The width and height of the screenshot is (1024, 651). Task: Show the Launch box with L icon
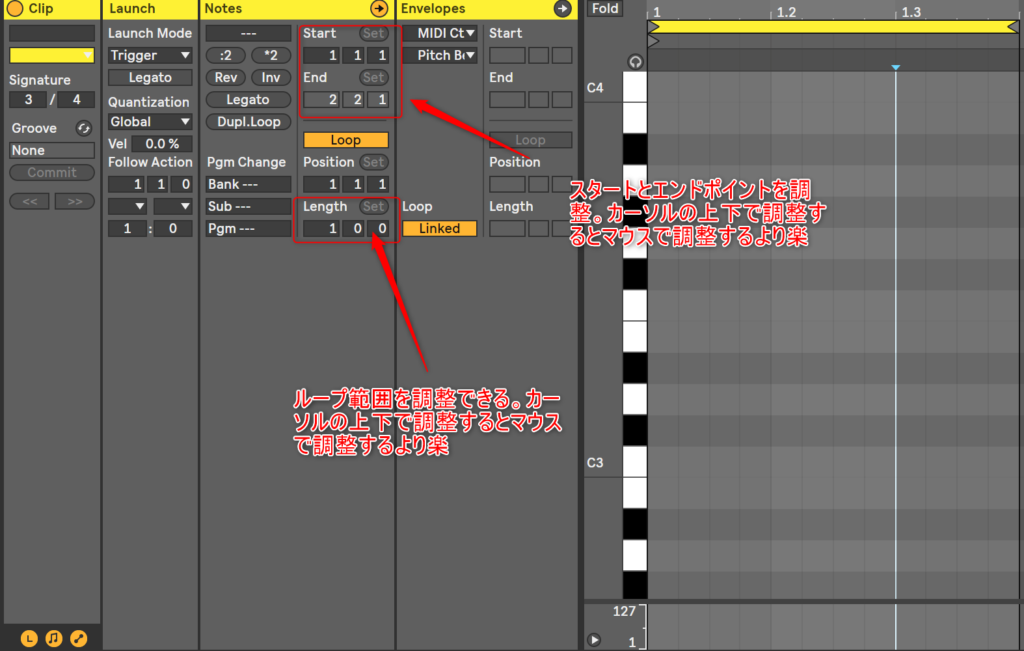29,637
